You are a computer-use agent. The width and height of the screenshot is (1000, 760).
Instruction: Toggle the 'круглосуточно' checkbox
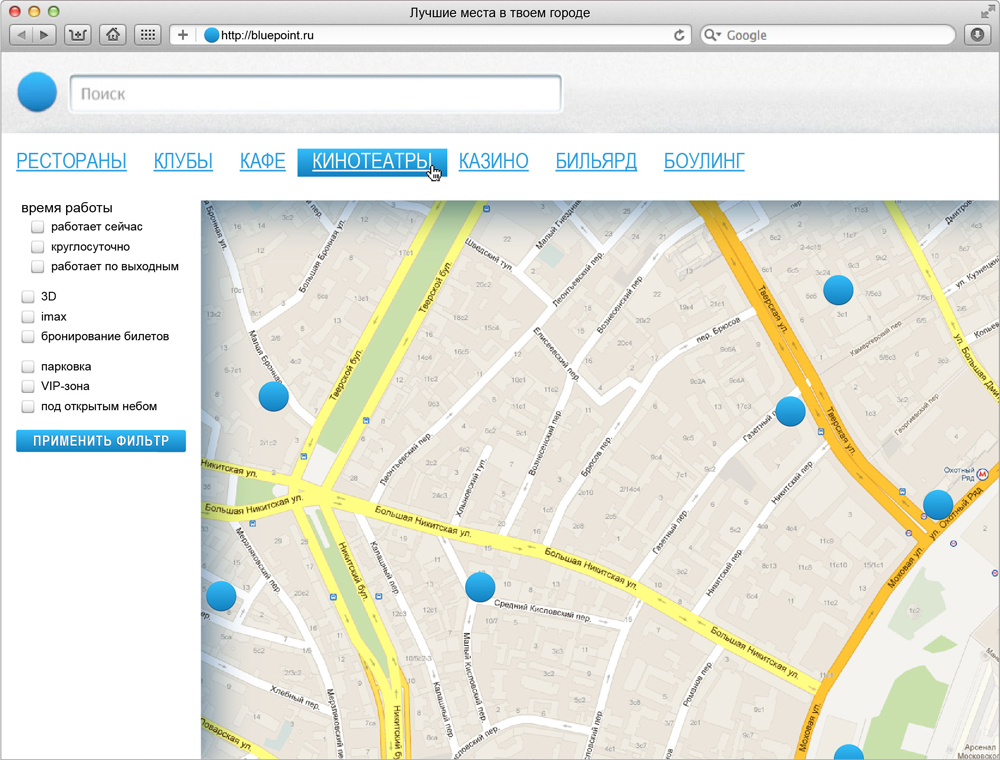pyautogui.click(x=38, y=247)
